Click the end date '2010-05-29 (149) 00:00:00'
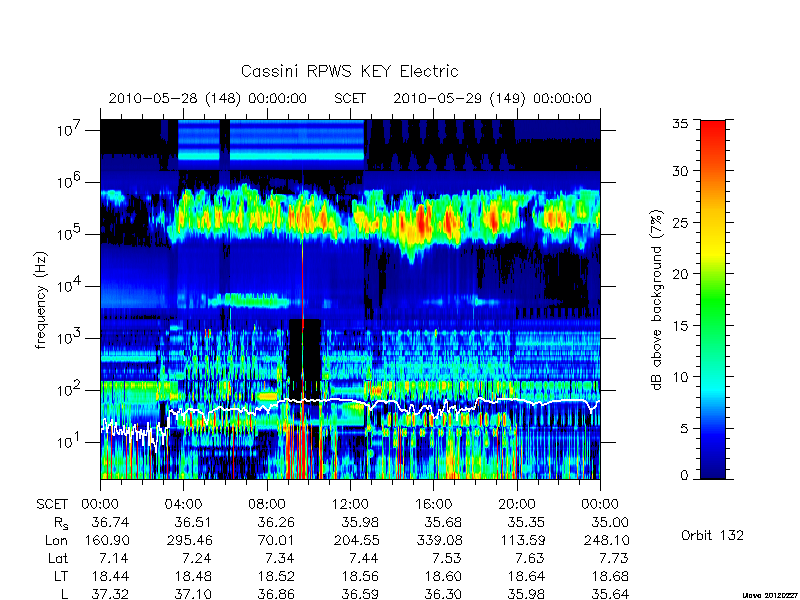The image size is (800, 600). 492,98
